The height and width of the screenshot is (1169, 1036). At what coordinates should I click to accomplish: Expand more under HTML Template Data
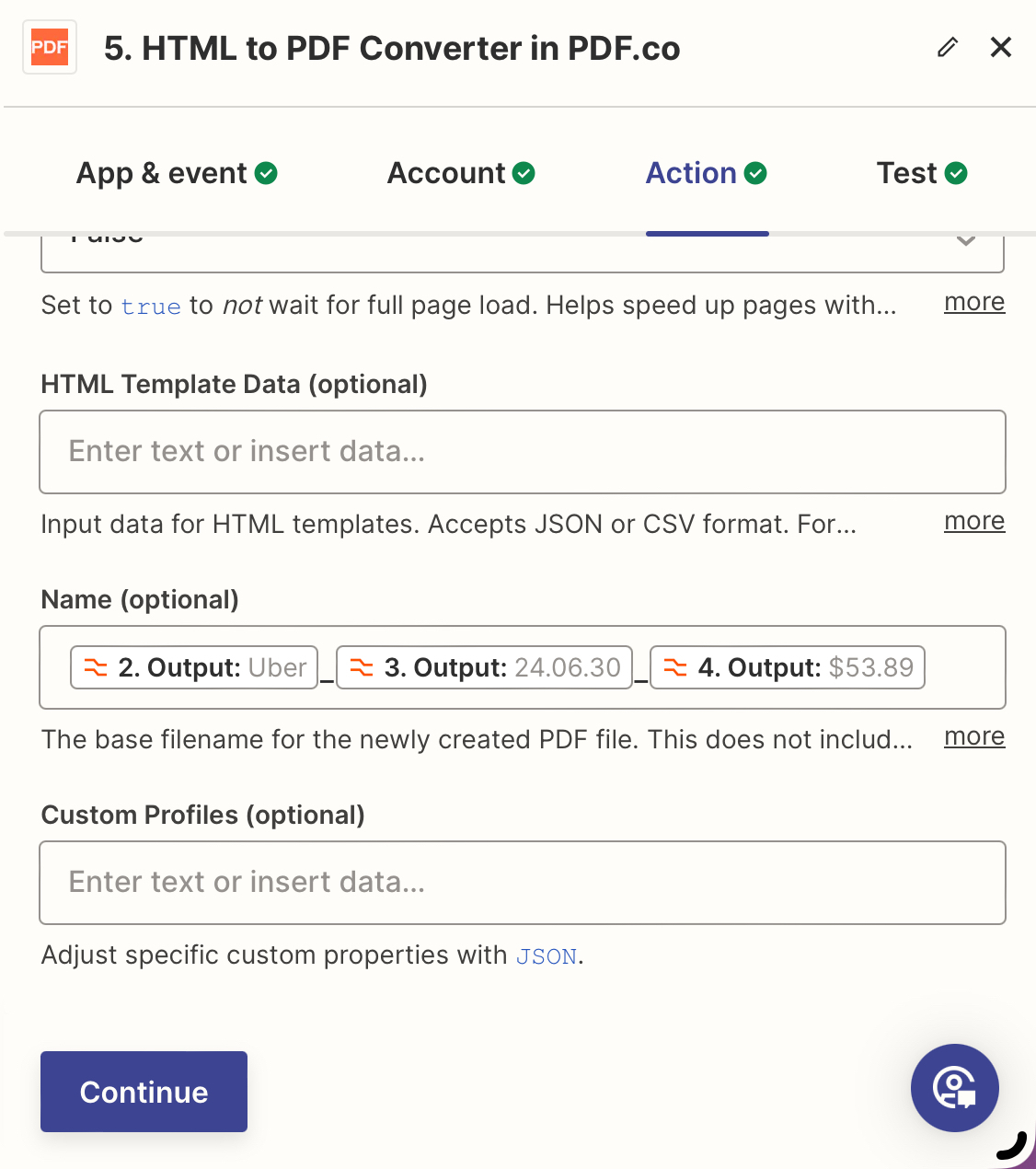coord(974,522)
